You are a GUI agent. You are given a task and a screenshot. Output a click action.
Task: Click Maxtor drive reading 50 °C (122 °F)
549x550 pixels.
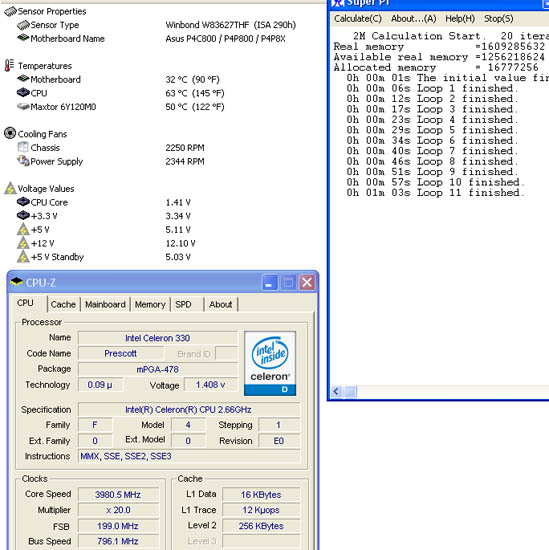(195, 107)
